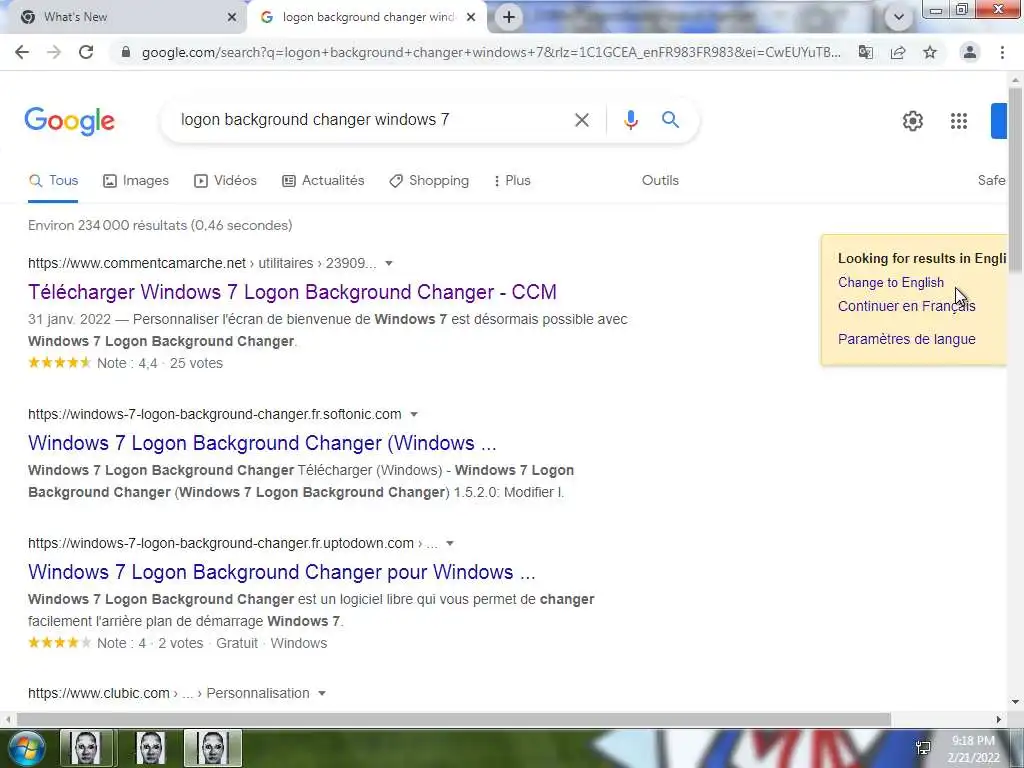
Task: Close the logon background changer tab
Action: pyautogui.click(x=471, y=17)
